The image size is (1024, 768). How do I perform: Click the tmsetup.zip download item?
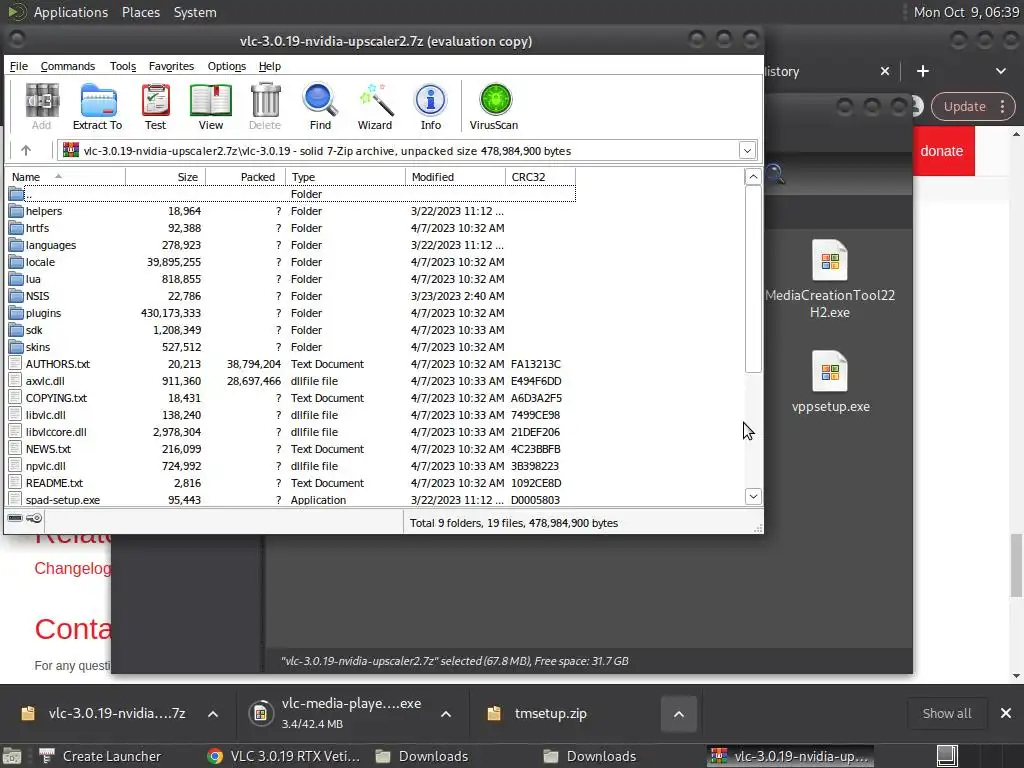551,714
